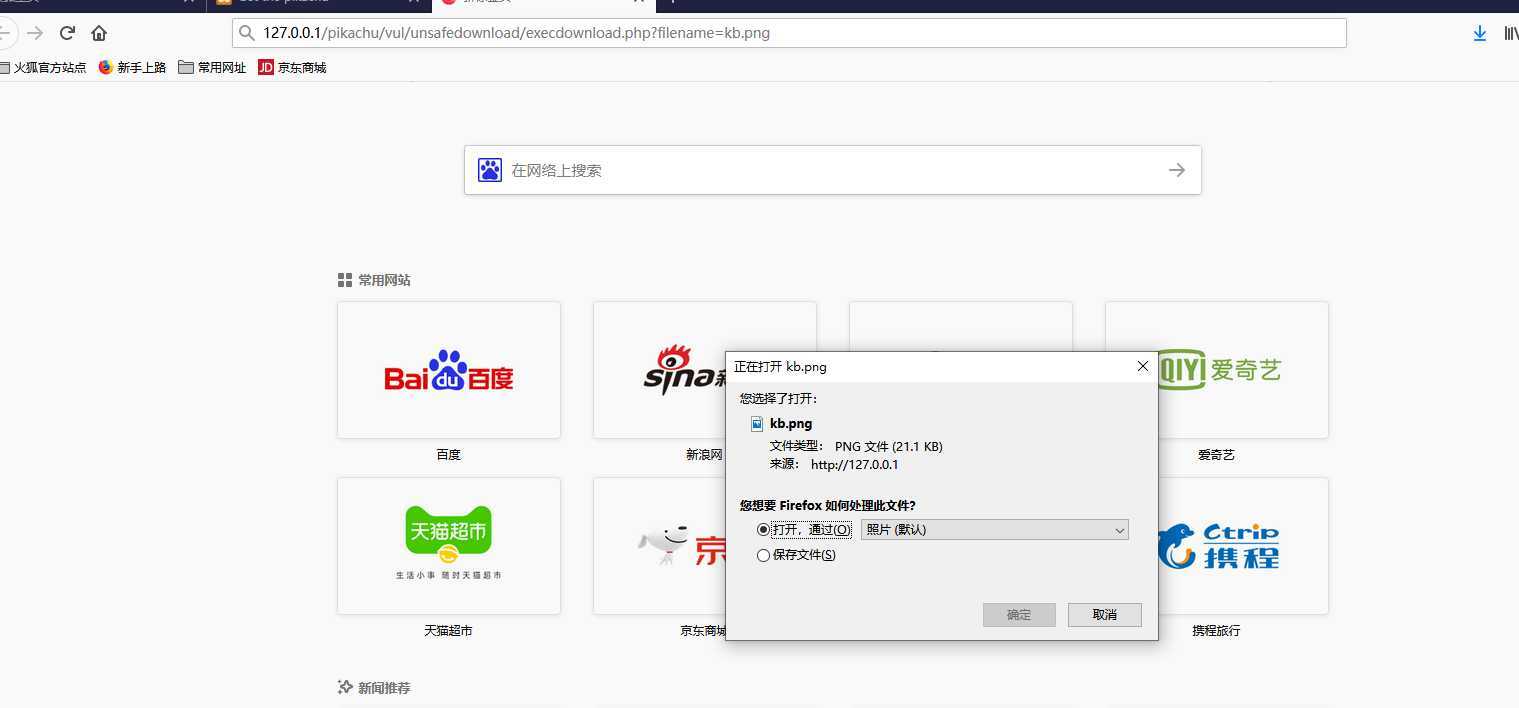1519x708 pixels.
Task: Select 打开，通过 radio option
Action: [764, 530]
